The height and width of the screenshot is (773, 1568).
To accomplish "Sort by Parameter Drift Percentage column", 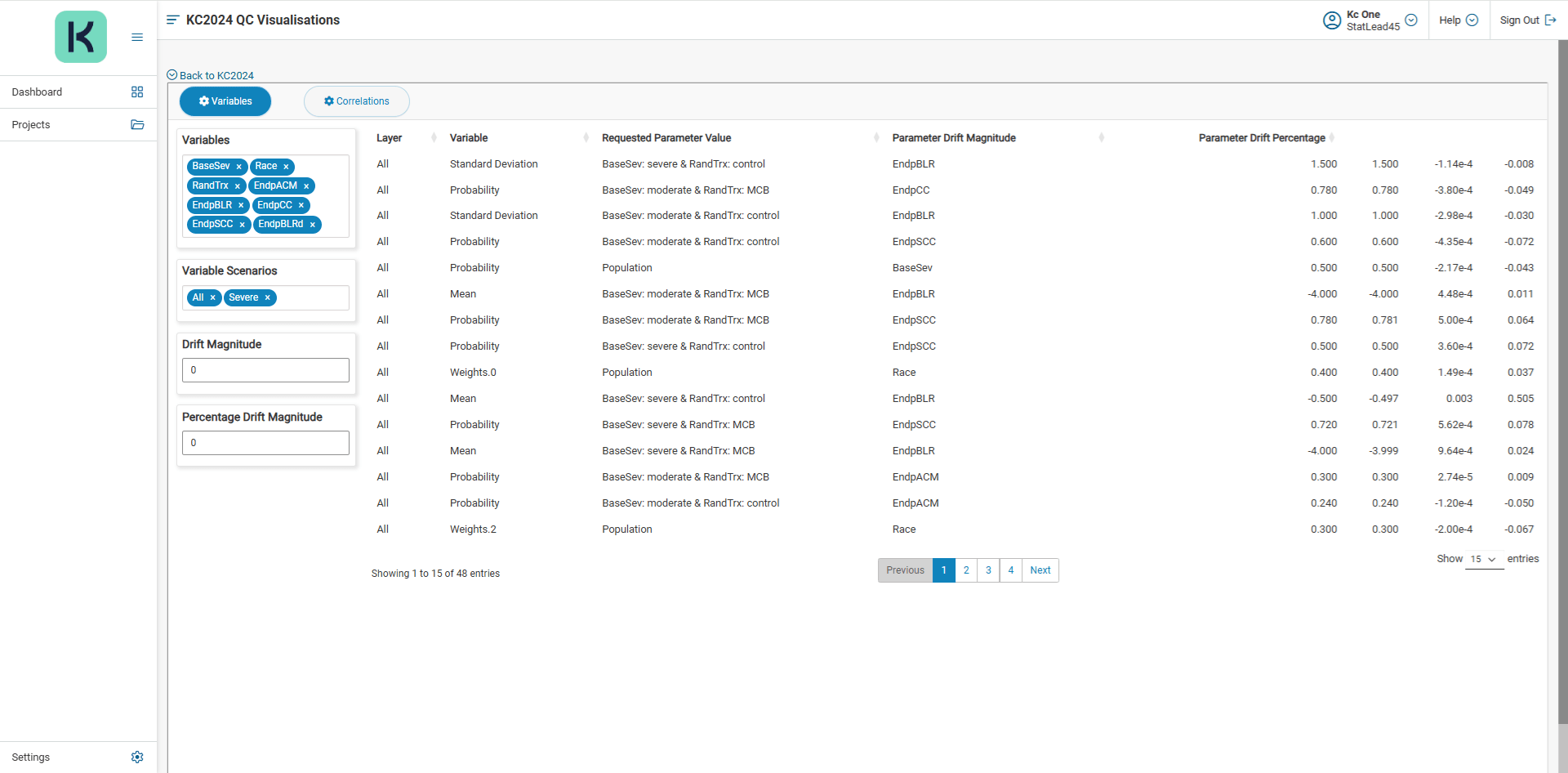I will [1332, 138].
